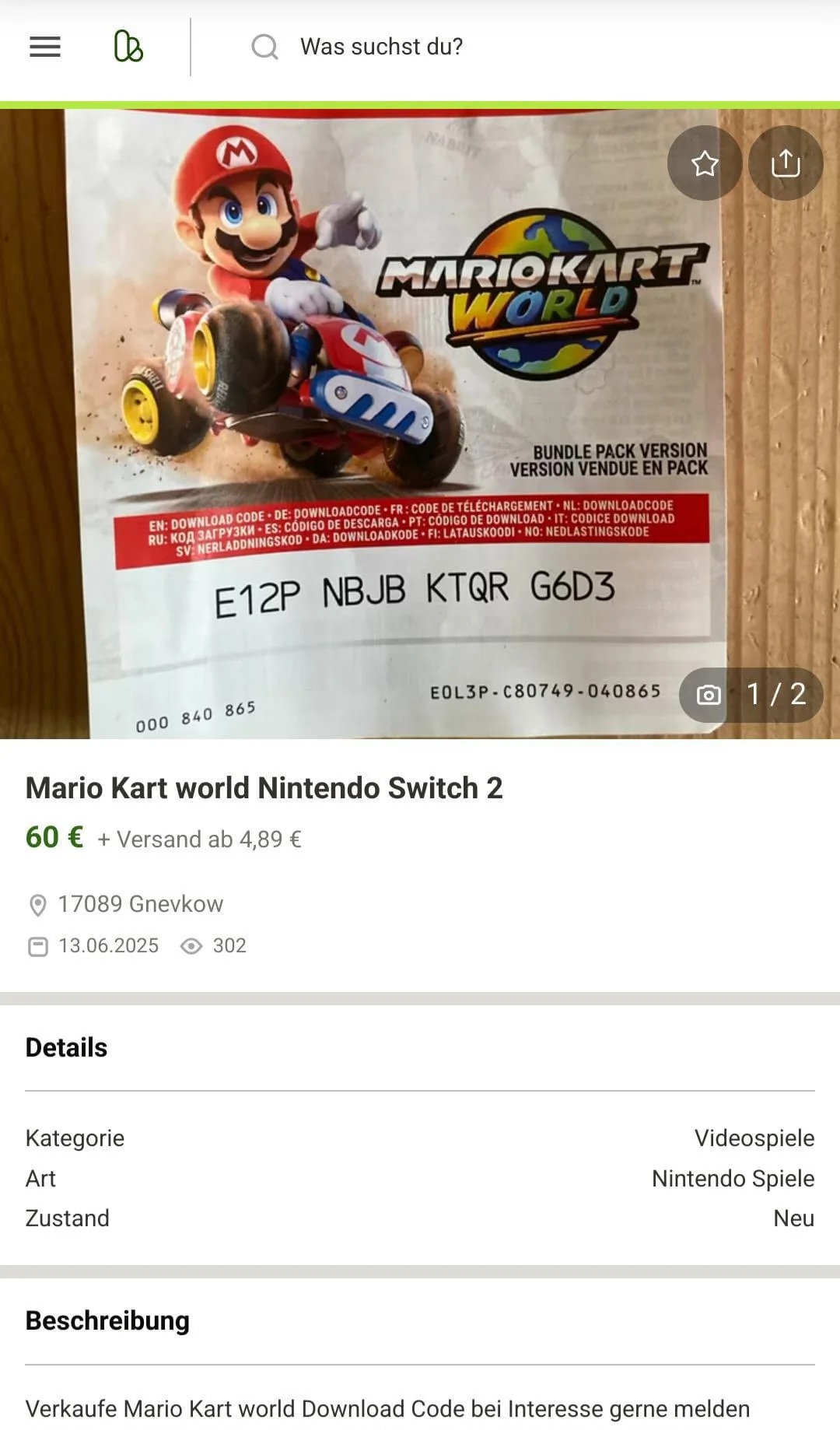Add listing to favorites with star
The height and width of the screenshot is (1430, 840).
(705, 163)
